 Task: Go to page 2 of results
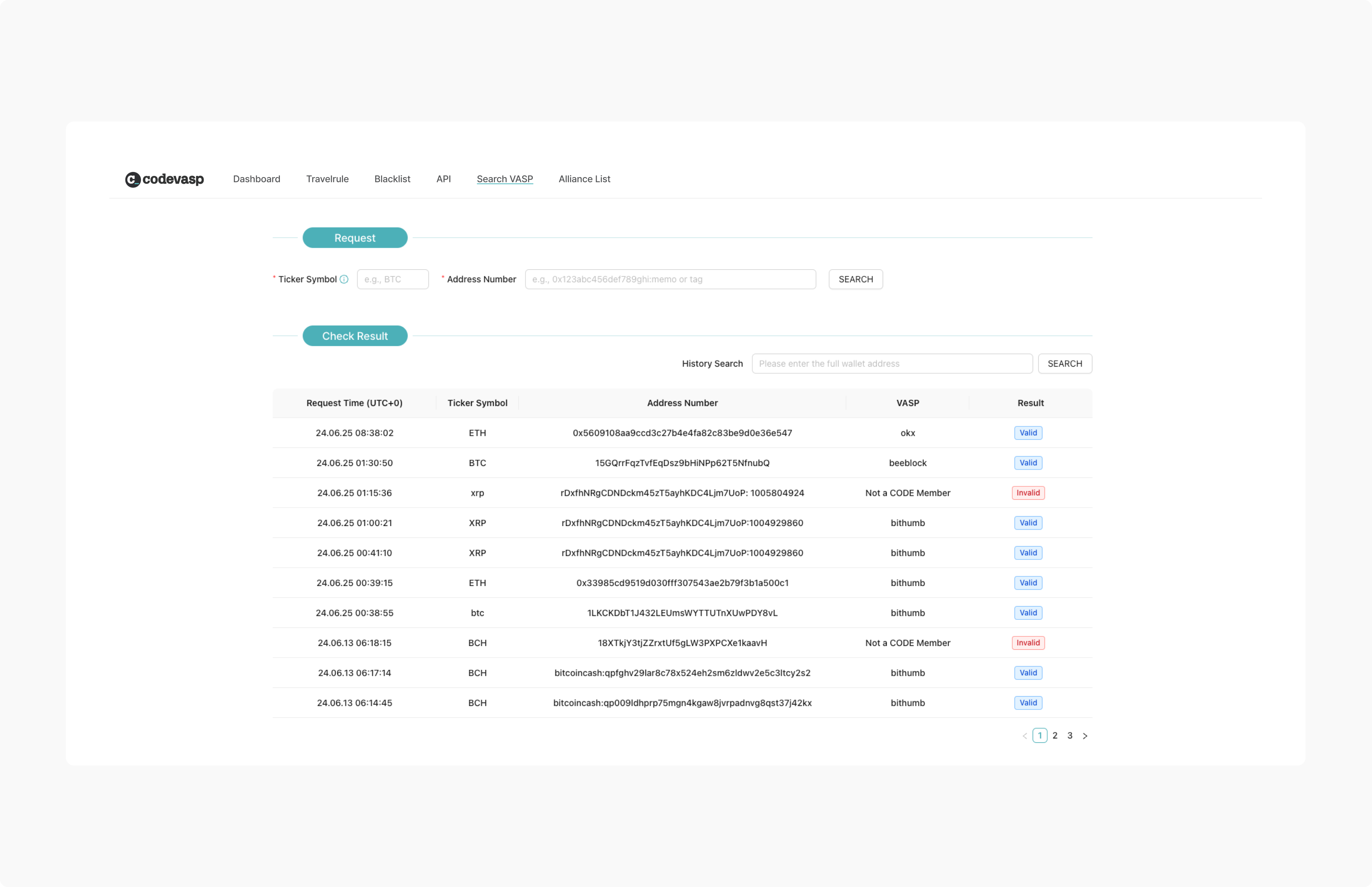point(1055,735)
